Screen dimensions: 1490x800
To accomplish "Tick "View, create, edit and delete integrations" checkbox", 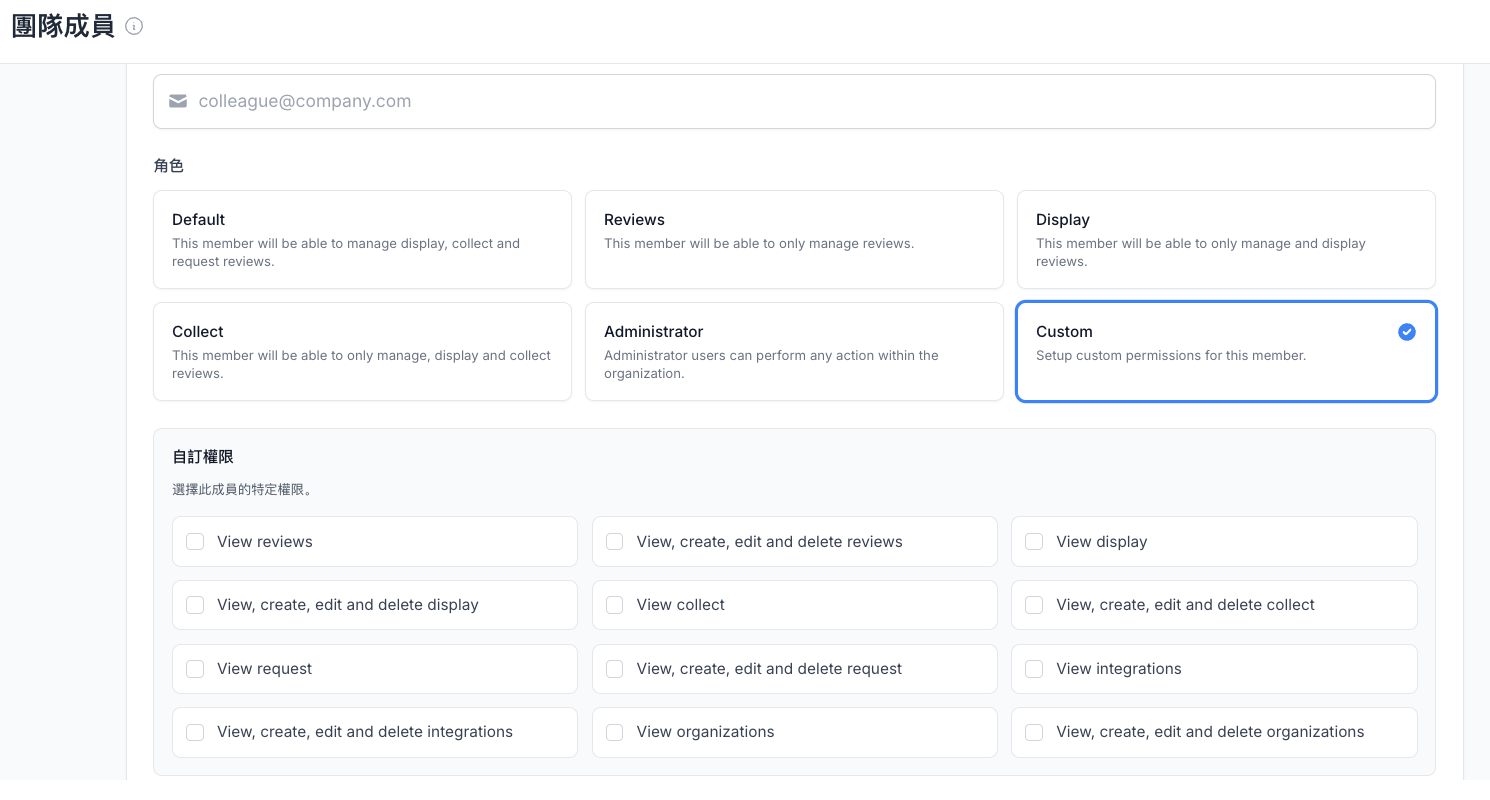I will coord(195,732).
